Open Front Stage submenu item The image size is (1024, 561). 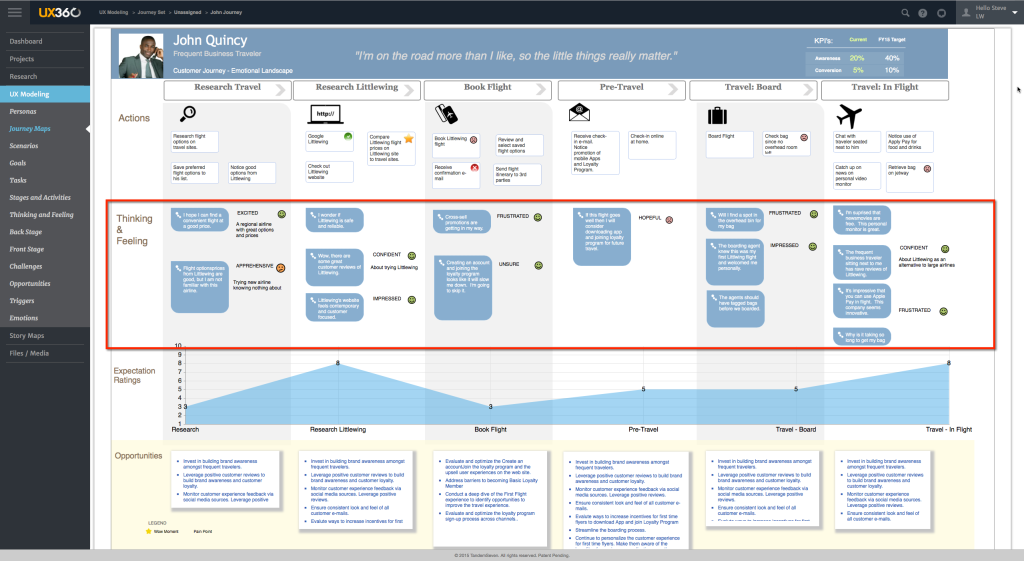pos(26,249)
